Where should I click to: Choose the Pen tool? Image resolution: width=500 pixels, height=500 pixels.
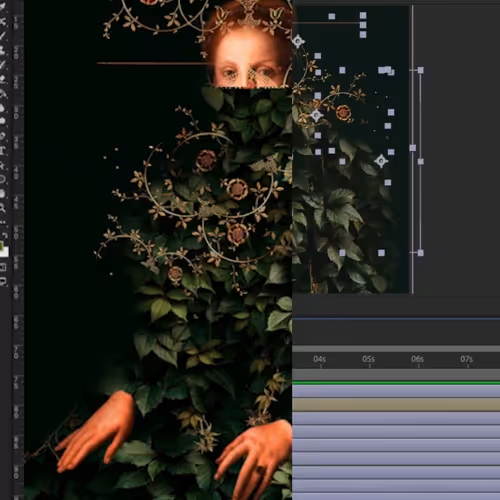point(3,136)
